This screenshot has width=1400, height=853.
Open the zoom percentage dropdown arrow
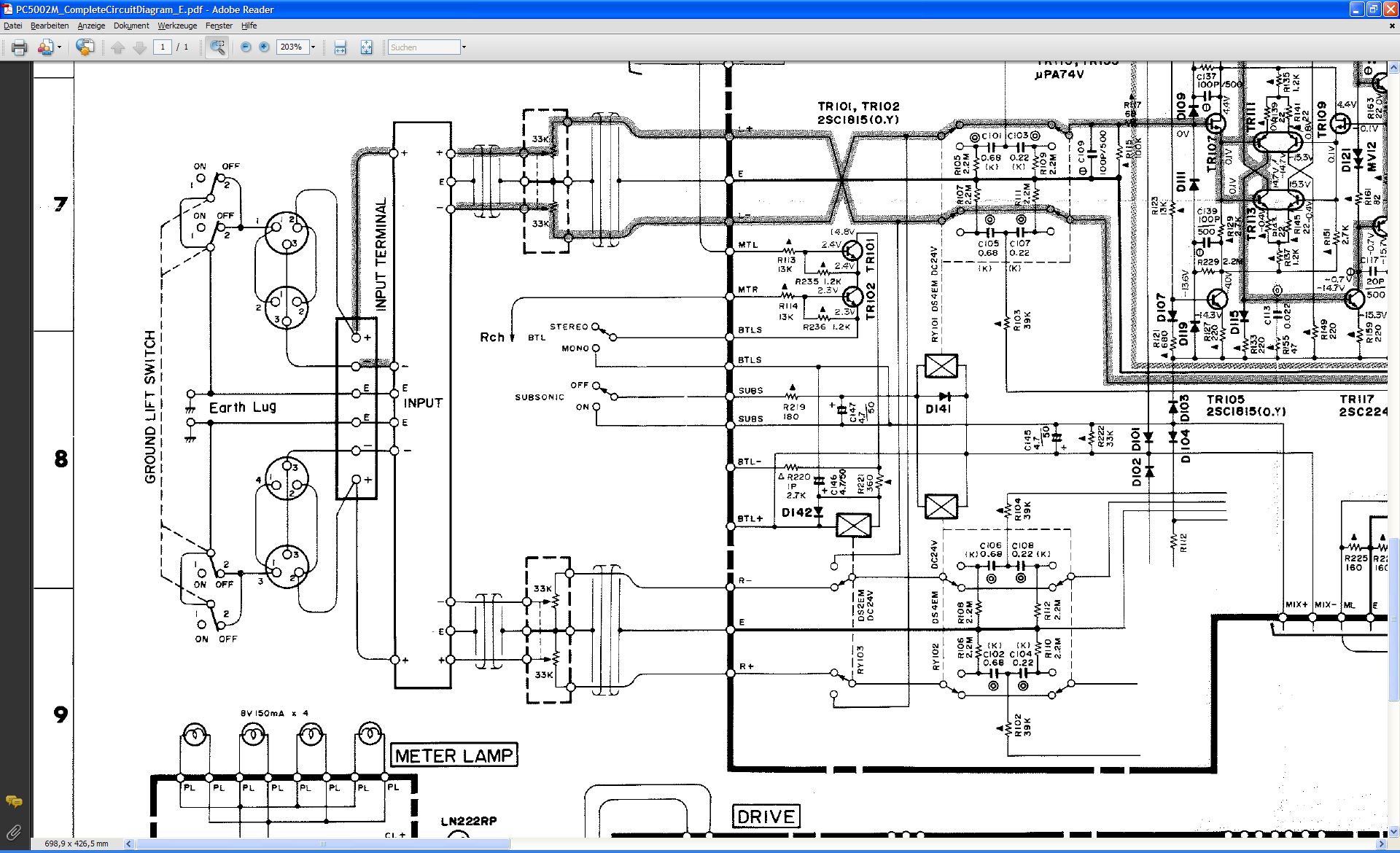314,47
